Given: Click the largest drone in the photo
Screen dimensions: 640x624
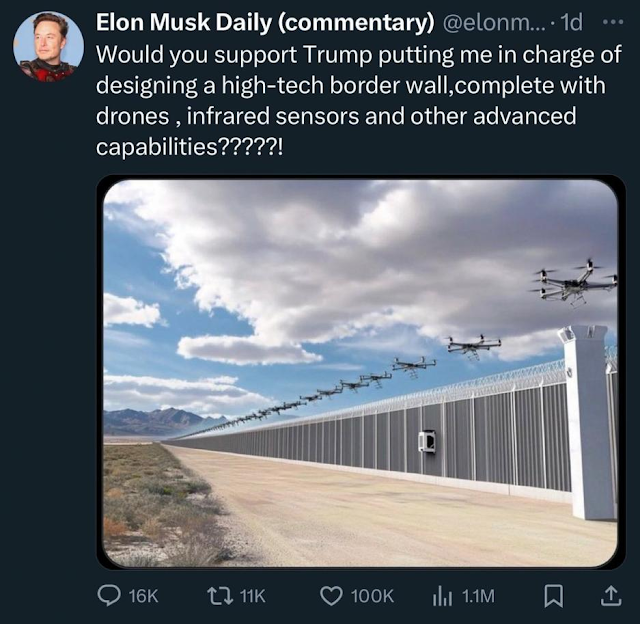Looking at the screenshot, I should click(575, 283).
